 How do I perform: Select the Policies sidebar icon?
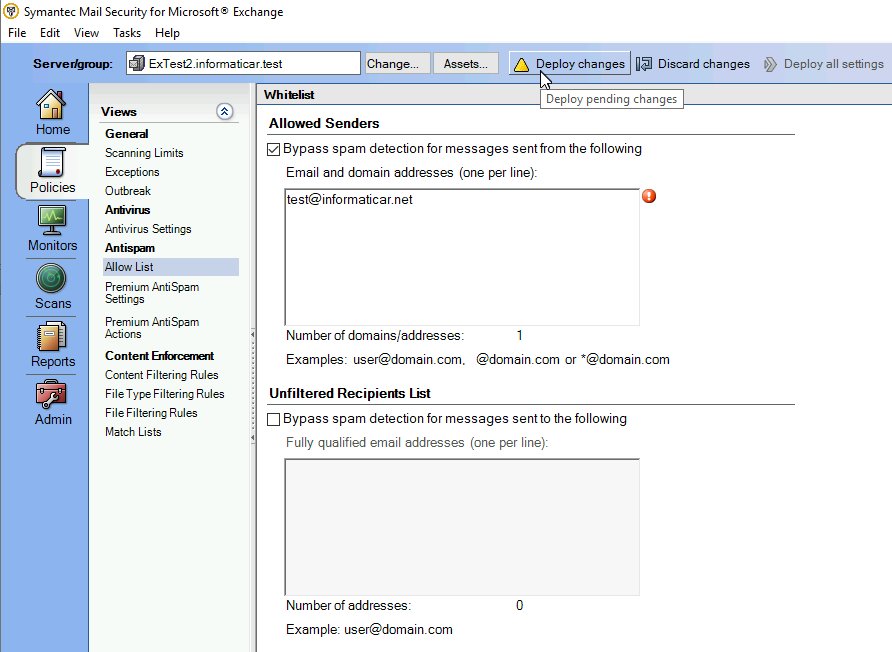[x=52, y=163]
